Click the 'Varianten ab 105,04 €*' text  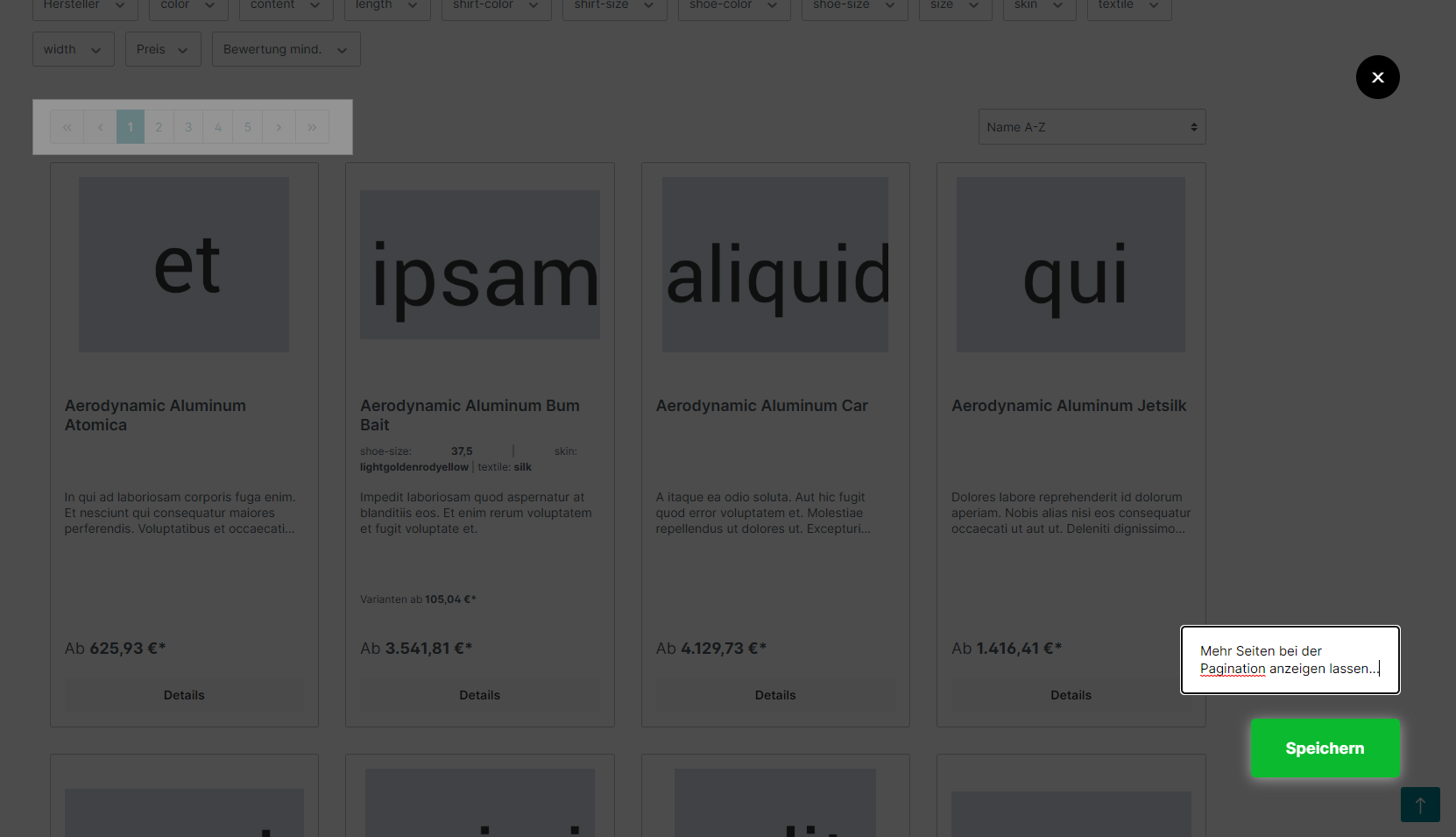point(418,599)
